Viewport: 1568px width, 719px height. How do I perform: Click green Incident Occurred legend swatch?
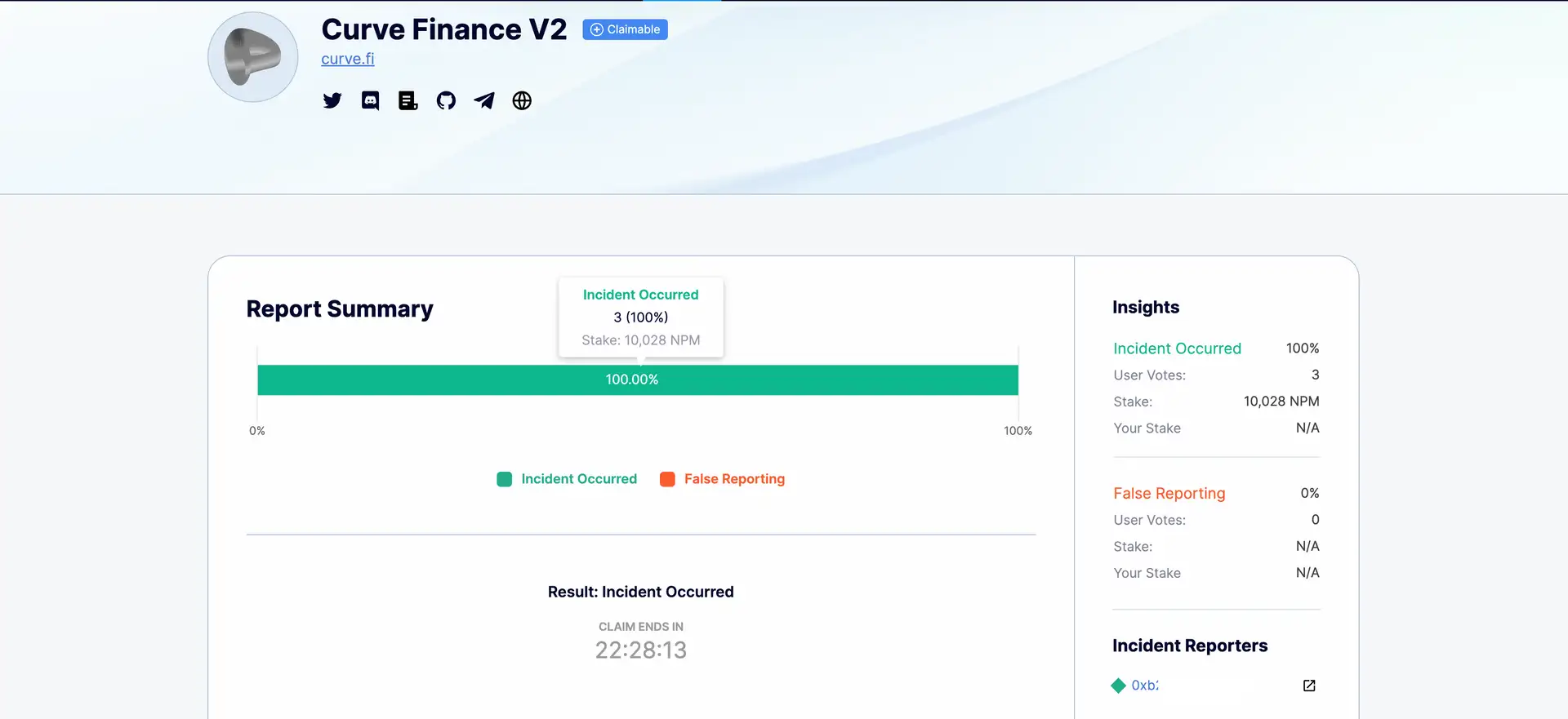point(505,479)
